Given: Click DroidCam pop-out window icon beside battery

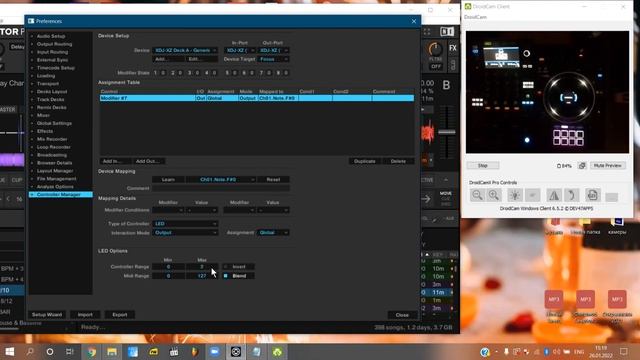Looking at the screenshot, I should click(x=582, y=165).
